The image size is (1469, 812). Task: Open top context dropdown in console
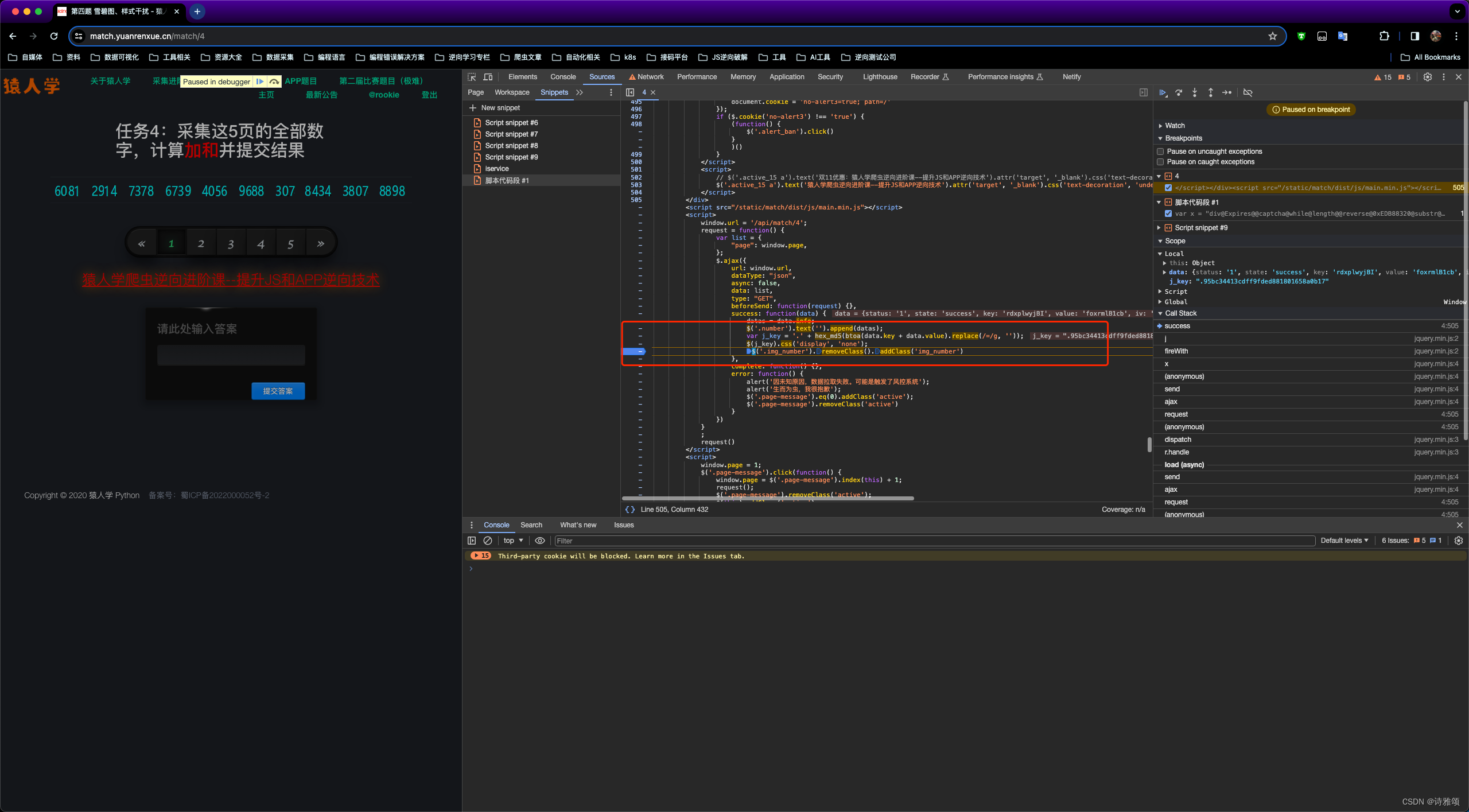(513, 541)
